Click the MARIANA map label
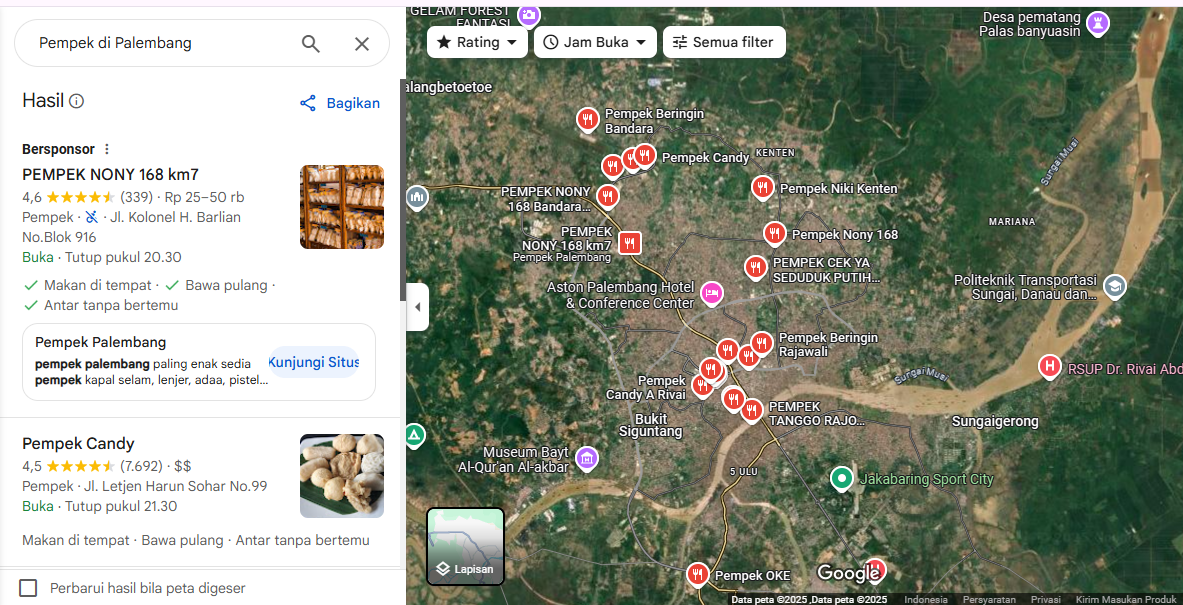Viewport: 1183px width, 605px height. pyautogui.click(x=1012, y=222)
